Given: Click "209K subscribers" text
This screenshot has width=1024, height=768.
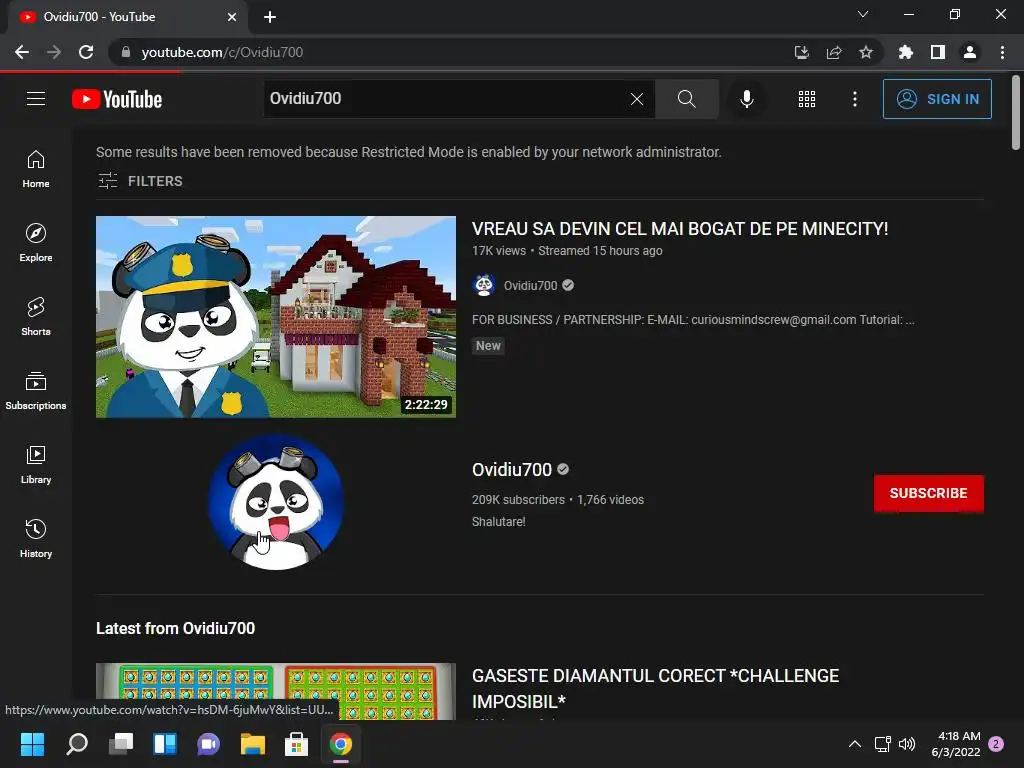Looking at the screenshot, I should [x=518, y=500].
